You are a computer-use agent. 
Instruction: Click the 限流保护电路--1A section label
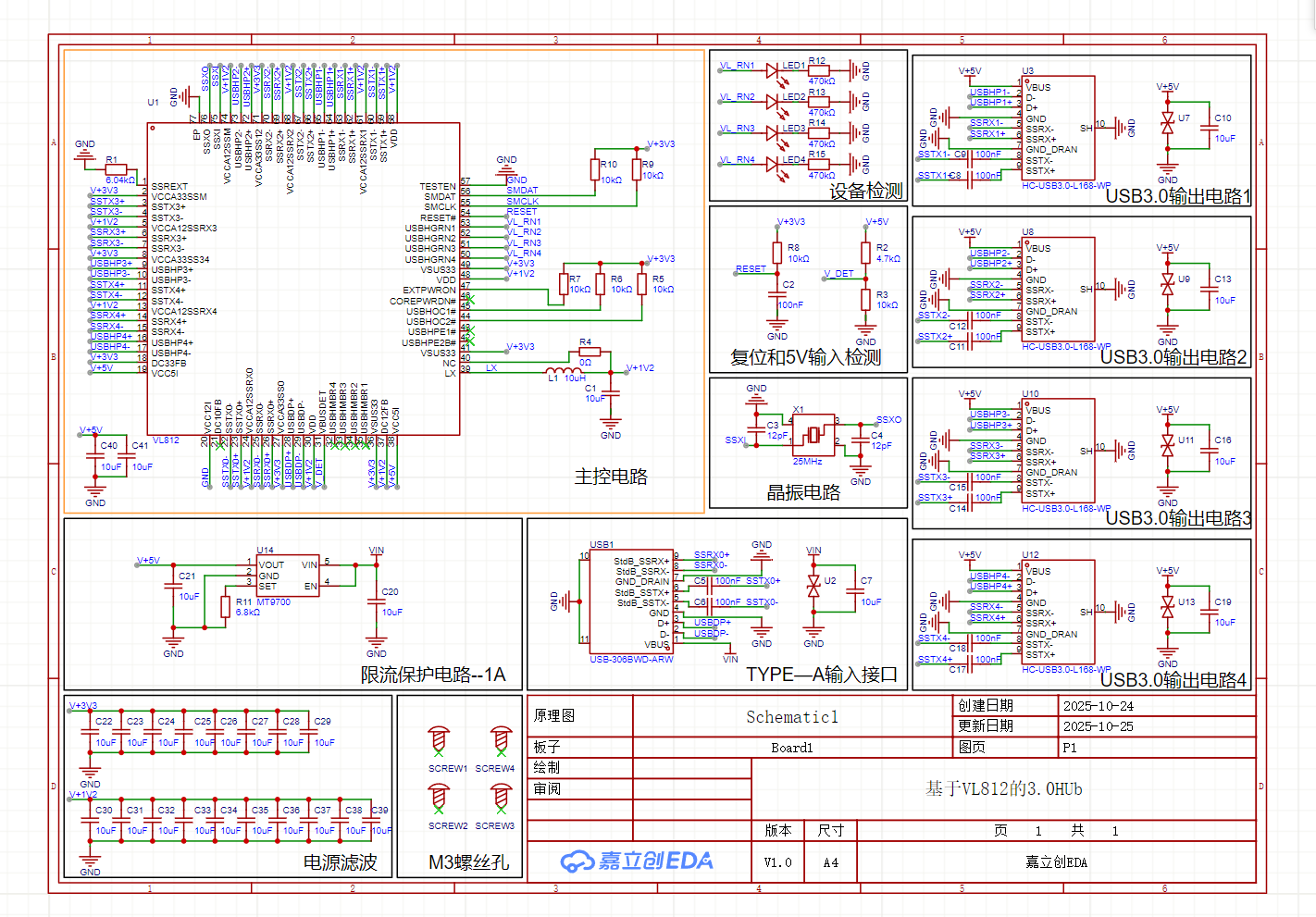tap(433, 675)
